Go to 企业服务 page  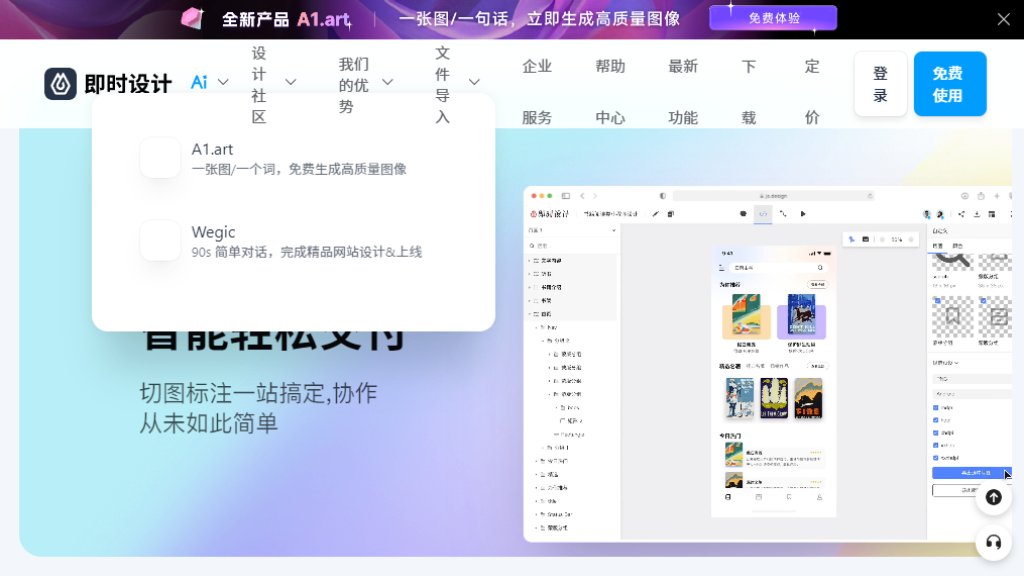pyautogui.click(x=537, y=91)
